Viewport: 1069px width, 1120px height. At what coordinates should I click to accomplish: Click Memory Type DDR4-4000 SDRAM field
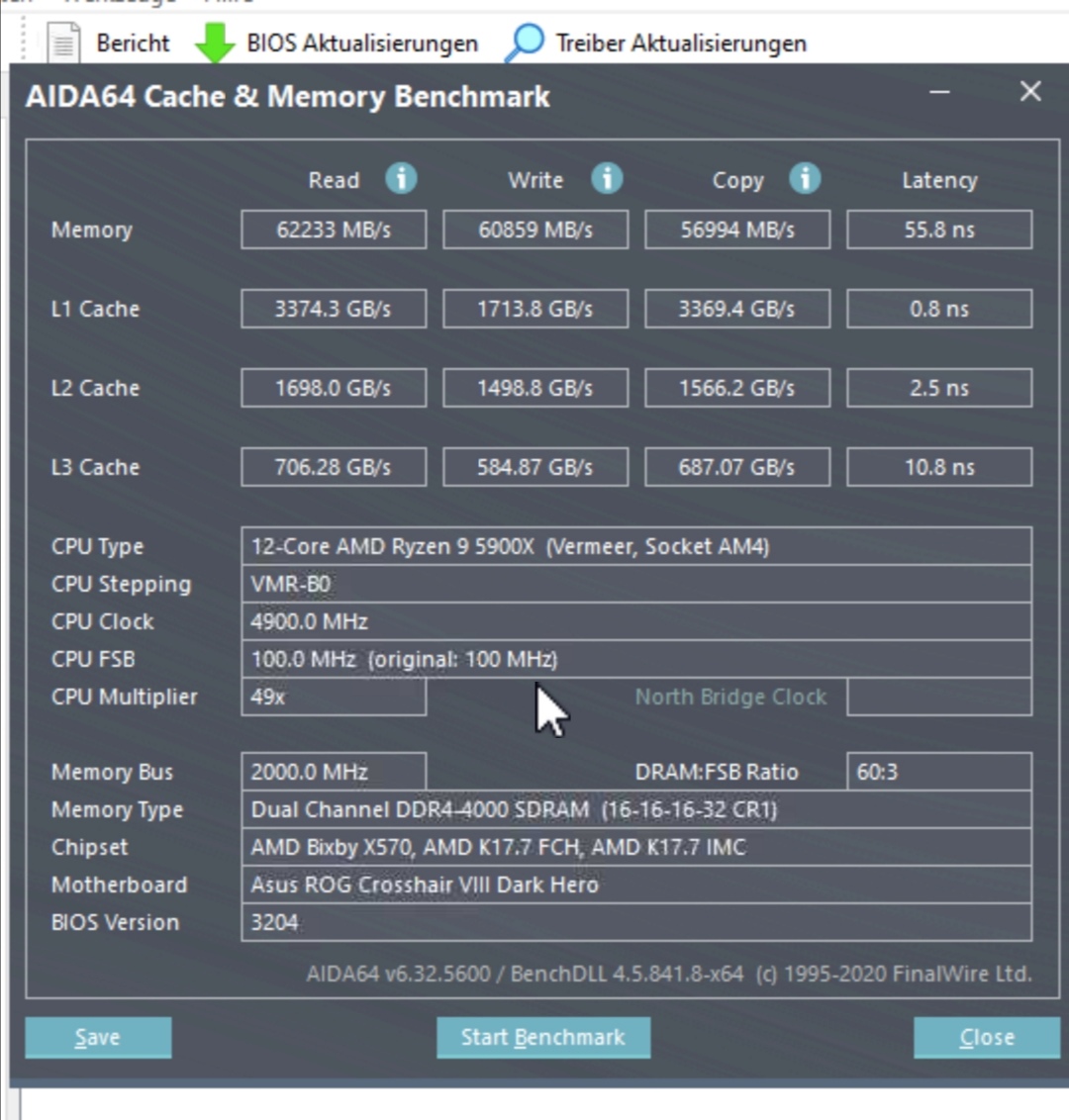click(x=636, y=809)
